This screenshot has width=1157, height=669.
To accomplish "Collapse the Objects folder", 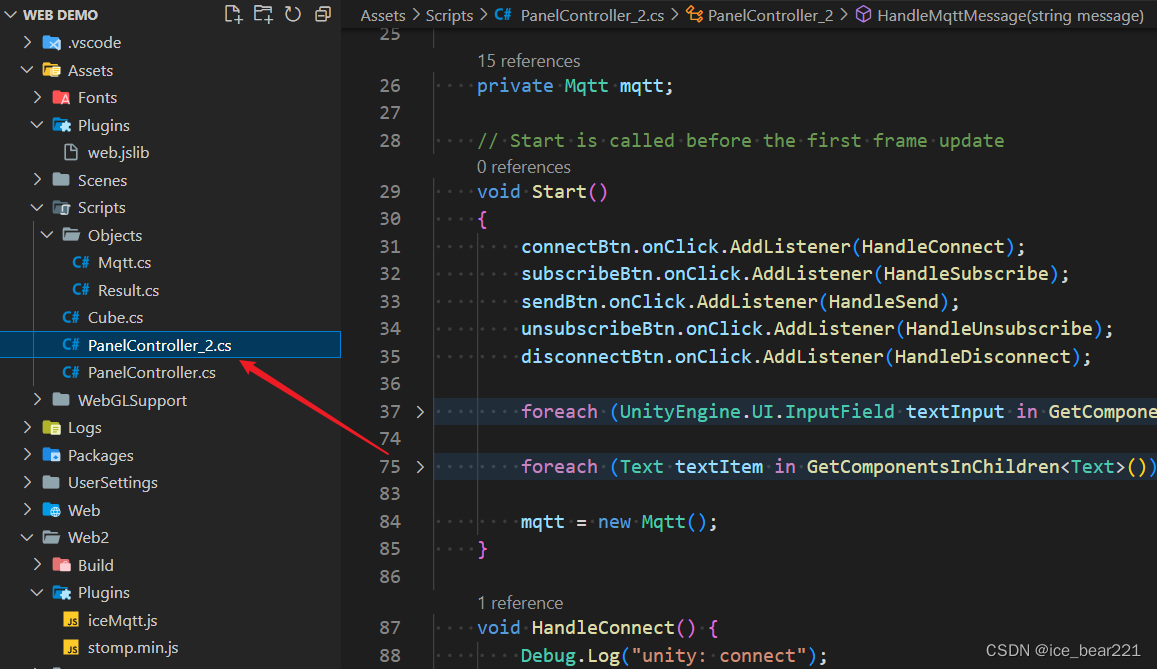I will 47,235.
